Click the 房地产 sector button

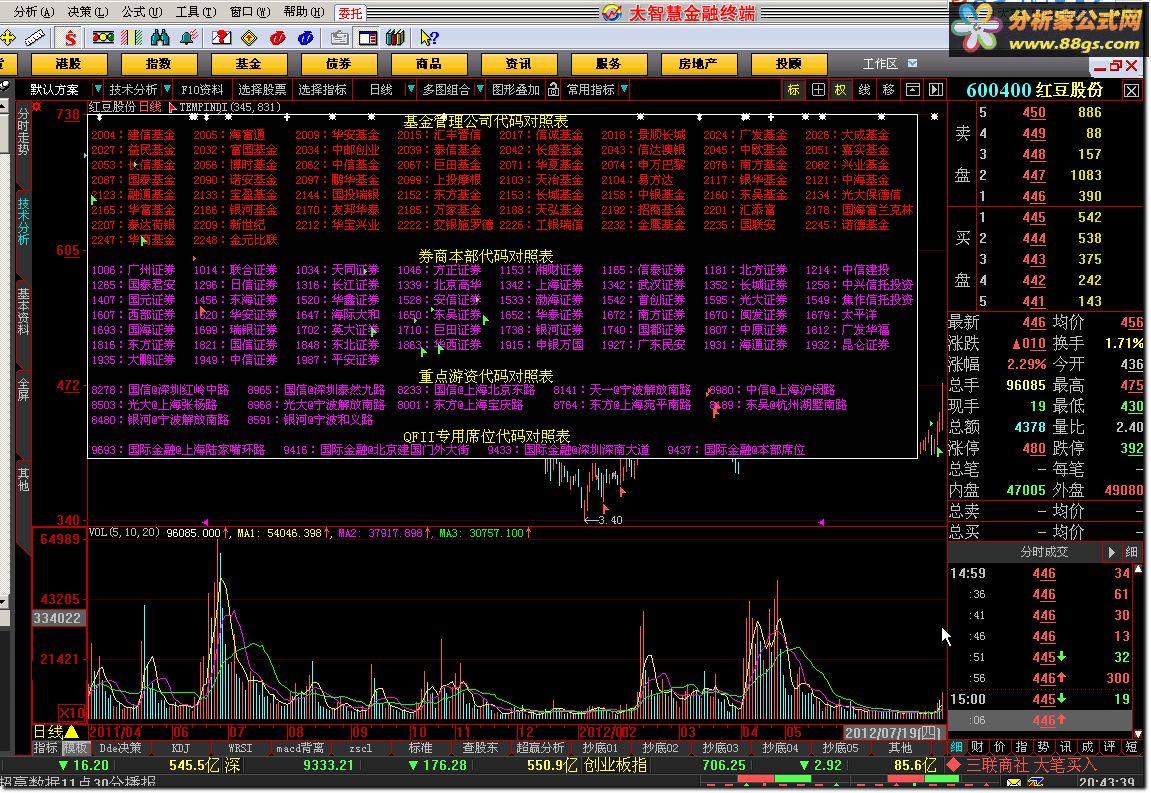click(x=698, y=64)
